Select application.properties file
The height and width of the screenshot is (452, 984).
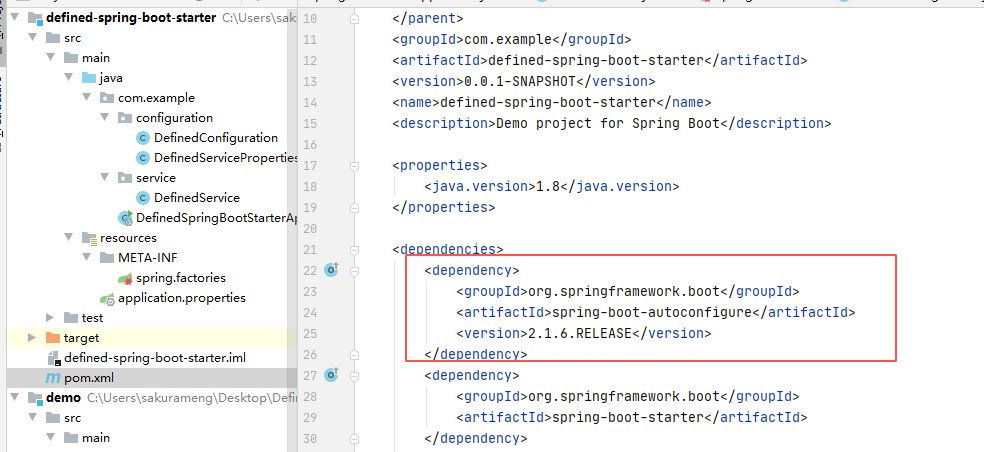(182, 298)
